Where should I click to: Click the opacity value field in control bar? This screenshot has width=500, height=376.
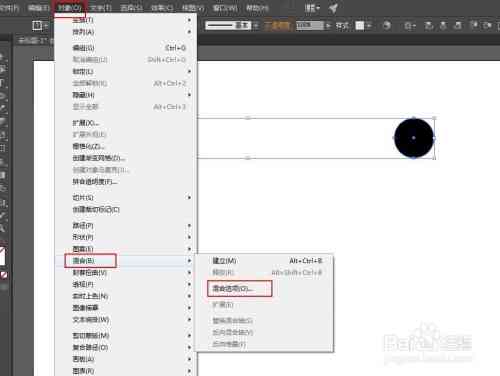[310, 25]
